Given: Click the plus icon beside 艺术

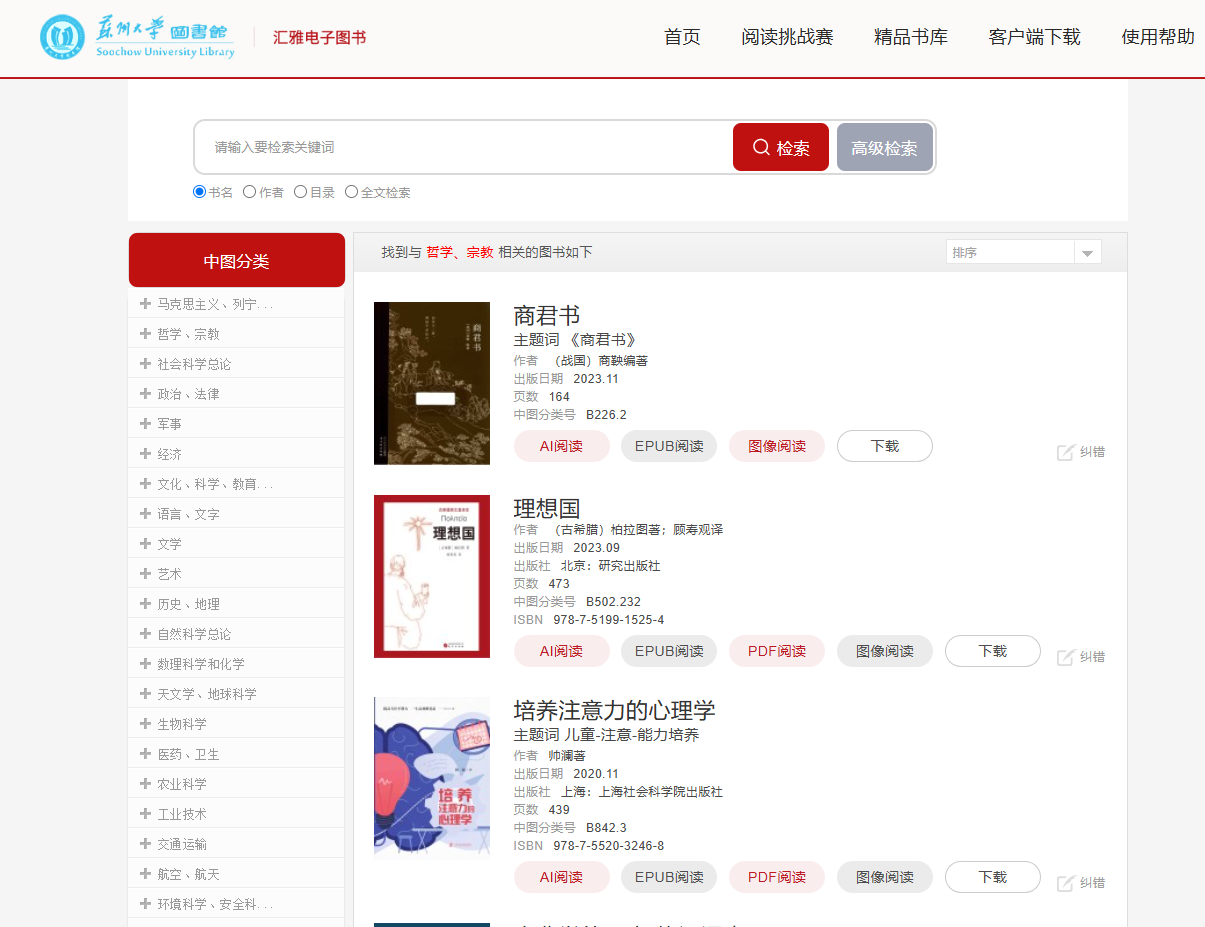Looking at the screenshot, I should pos(145,574).
